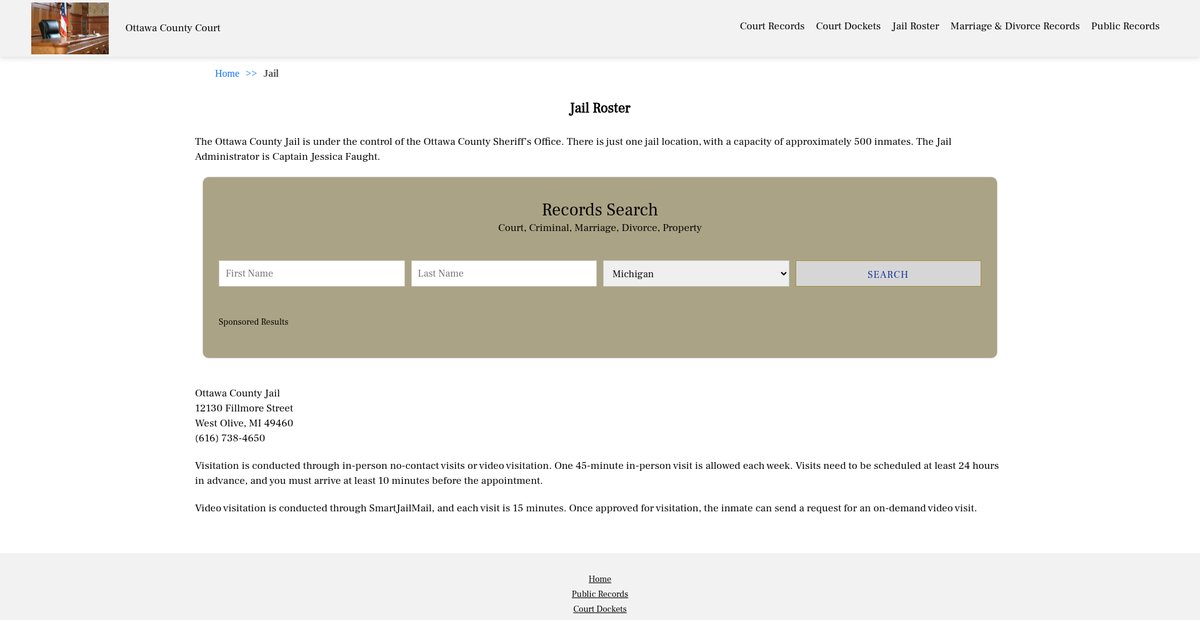Click the Home breadcrumb link
Screen dimensions: 1200x620
(227, 74)
